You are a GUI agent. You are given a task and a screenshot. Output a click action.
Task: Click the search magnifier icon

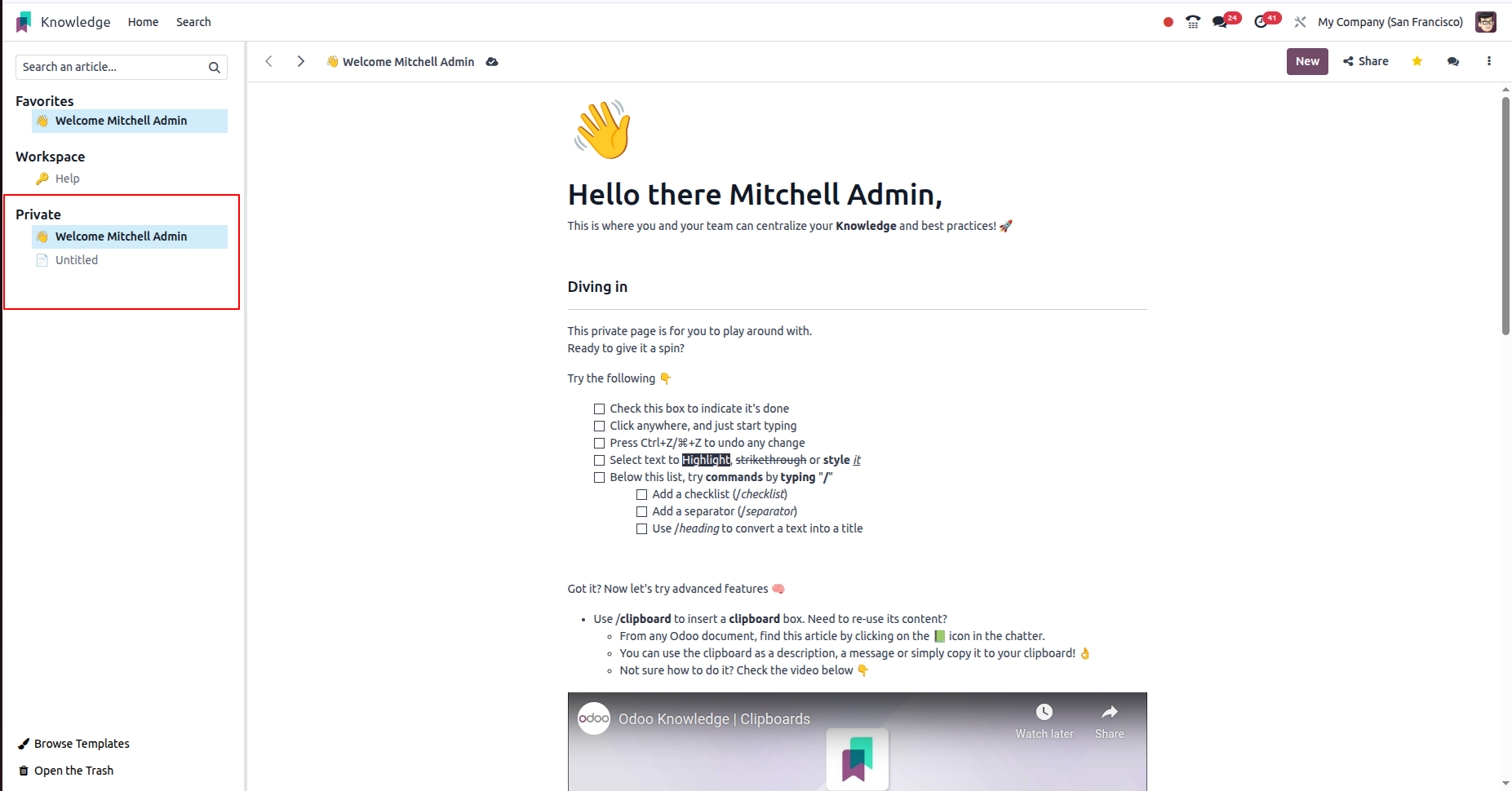215,68
